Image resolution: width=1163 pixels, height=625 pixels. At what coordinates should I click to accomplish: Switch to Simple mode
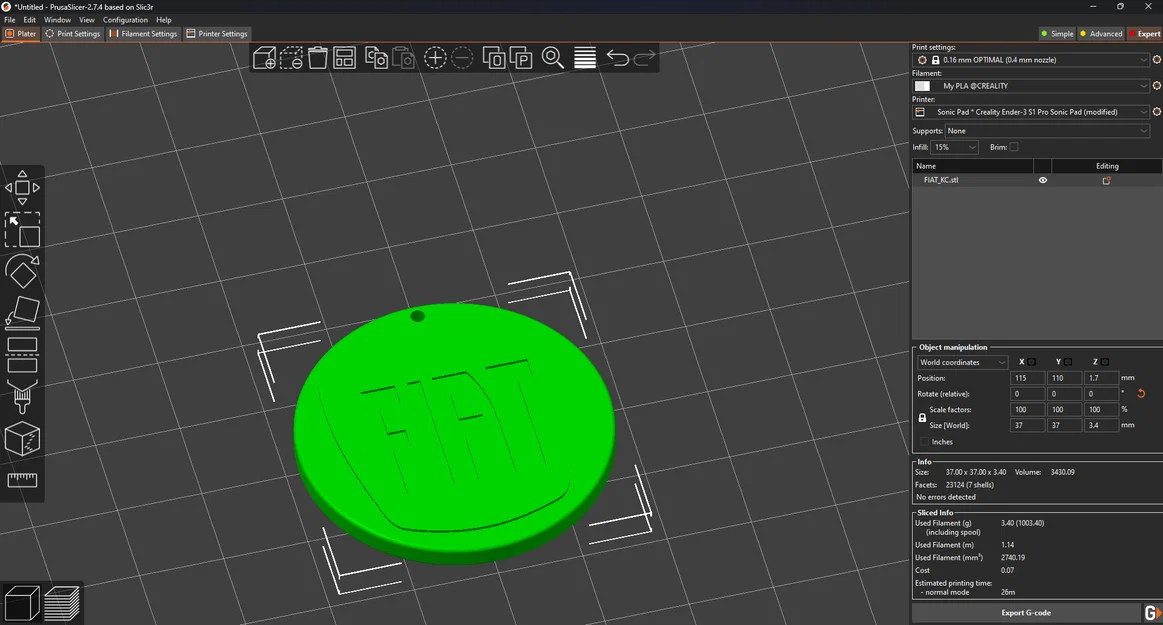click(1057, 33)
